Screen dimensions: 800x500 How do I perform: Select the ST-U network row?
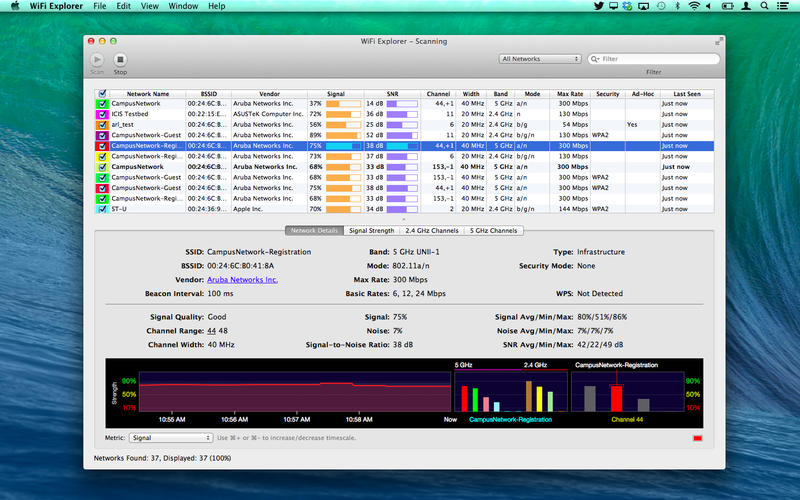pos(404,209)
